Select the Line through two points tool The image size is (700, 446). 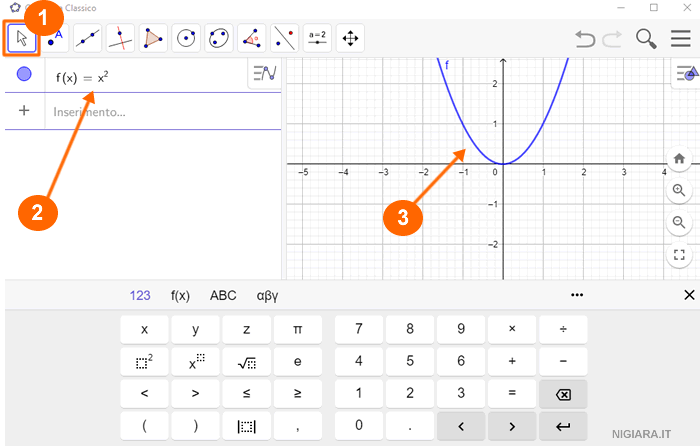click(x=88, y=38)
